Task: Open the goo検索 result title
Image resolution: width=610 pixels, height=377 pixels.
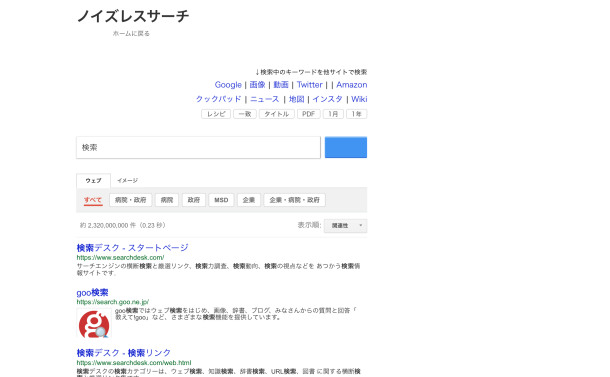Action: click(x=92, y=293)
